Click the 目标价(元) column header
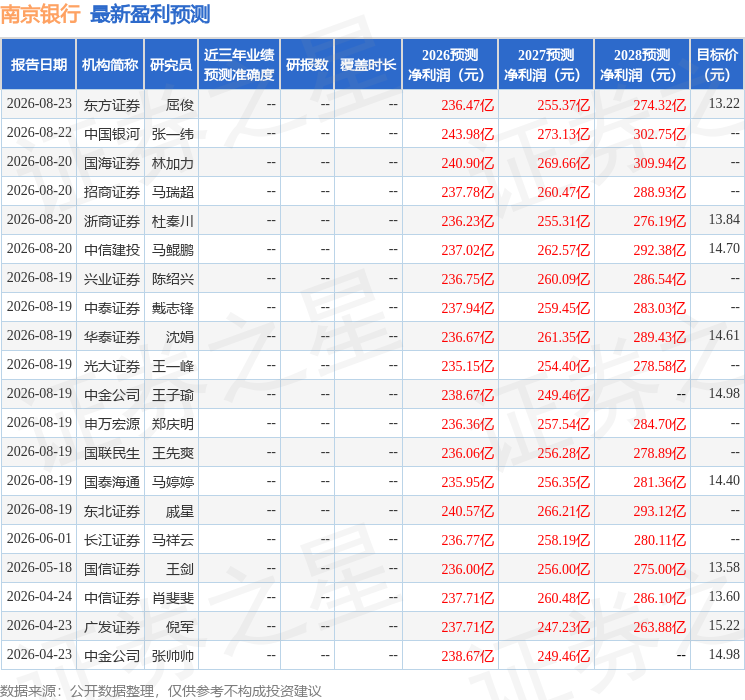The image size is (745, 700). [716, 65]
